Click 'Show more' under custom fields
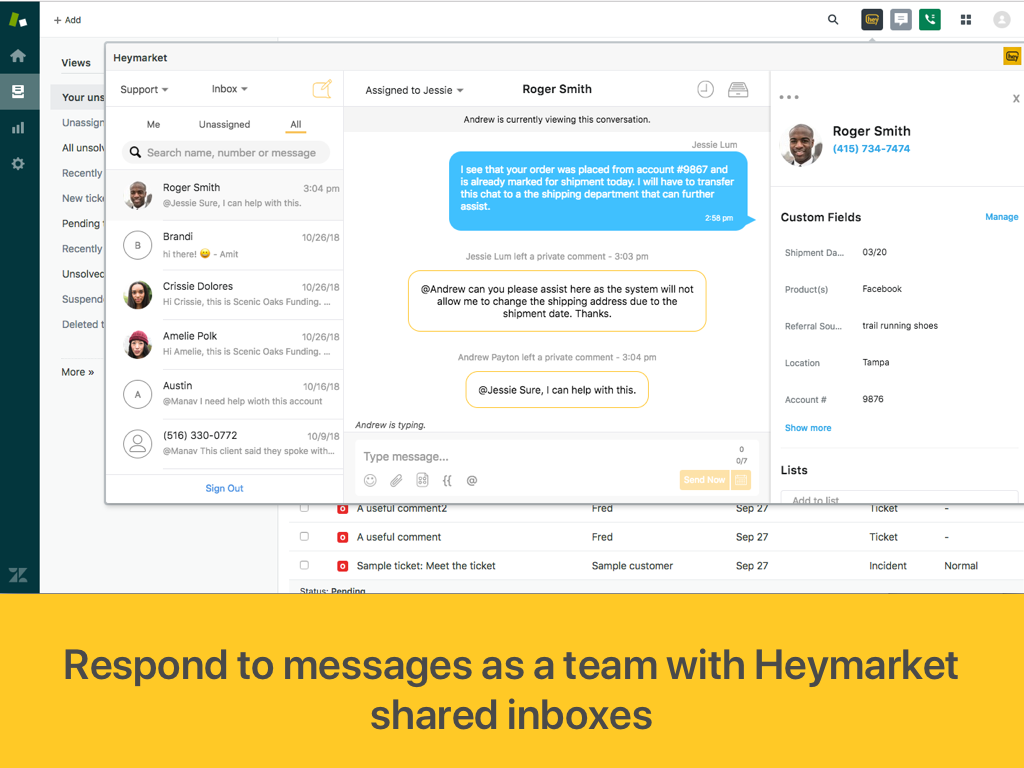The image size is (1024, 768). [807, 428]
